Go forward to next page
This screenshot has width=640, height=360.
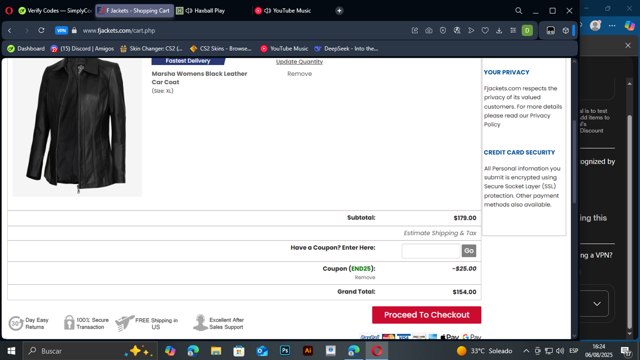(x=26, y=31)
